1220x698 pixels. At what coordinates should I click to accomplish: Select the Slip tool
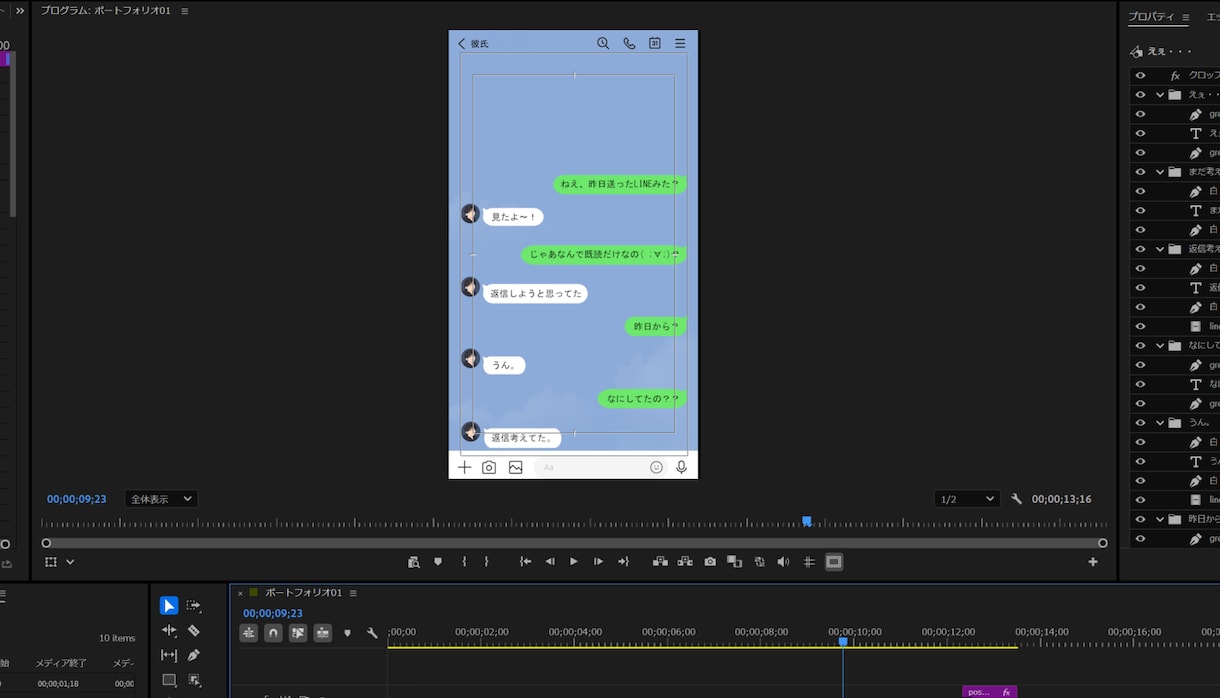point(169,656)
